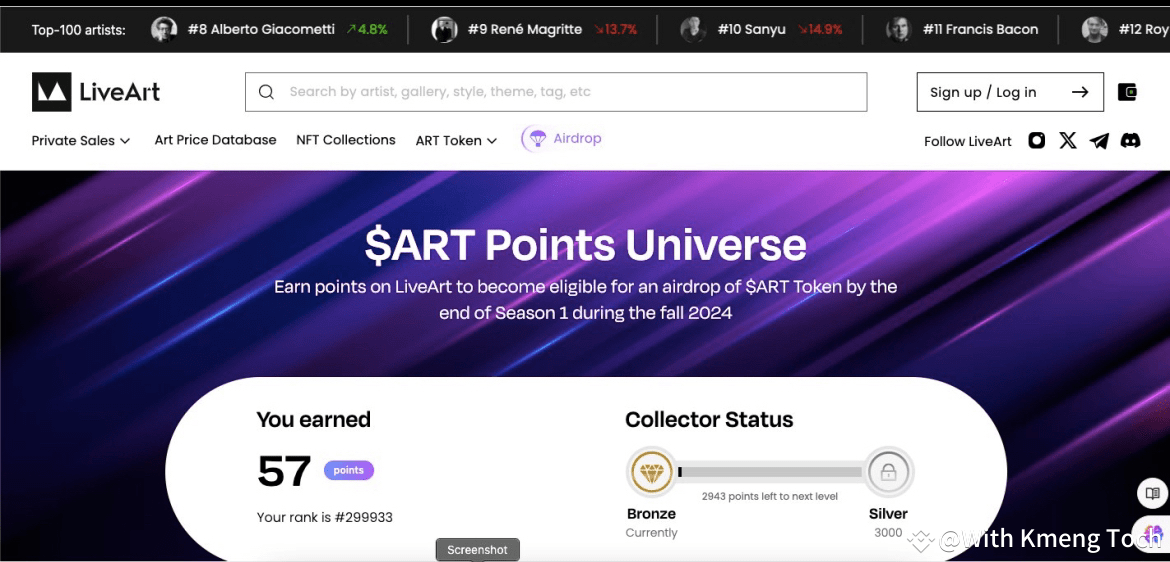This screenshot has height=562, width=1170.
Task: Go to the Airdrop page
Action: pos(562,139)
